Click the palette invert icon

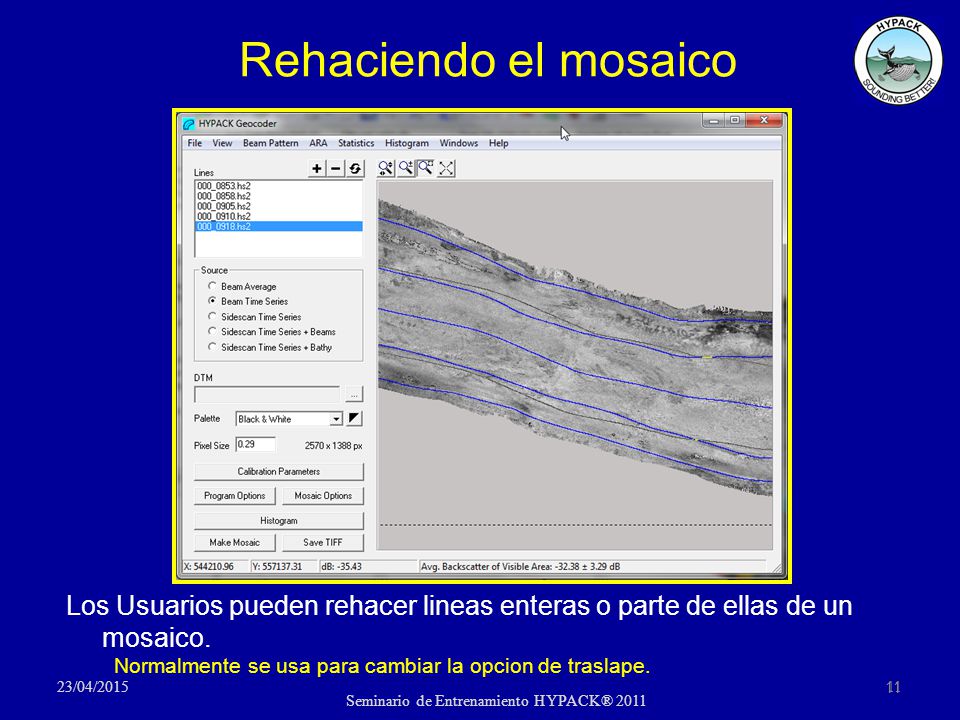pyautogui.click(x=354, y=419)
